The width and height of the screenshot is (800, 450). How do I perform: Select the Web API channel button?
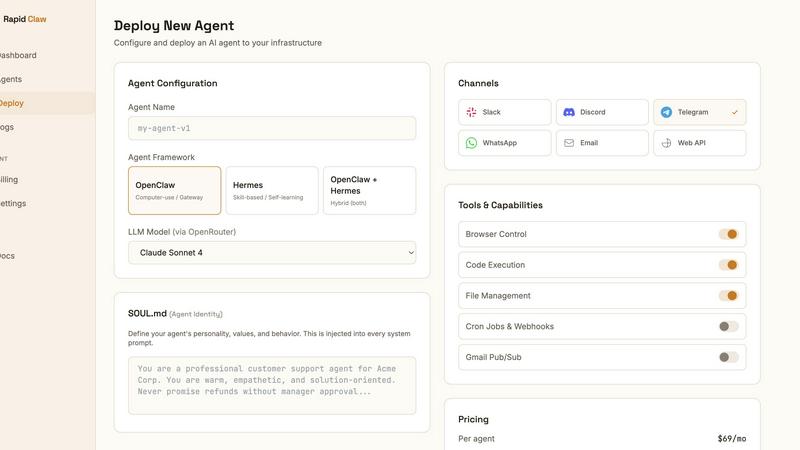(699, 143)
